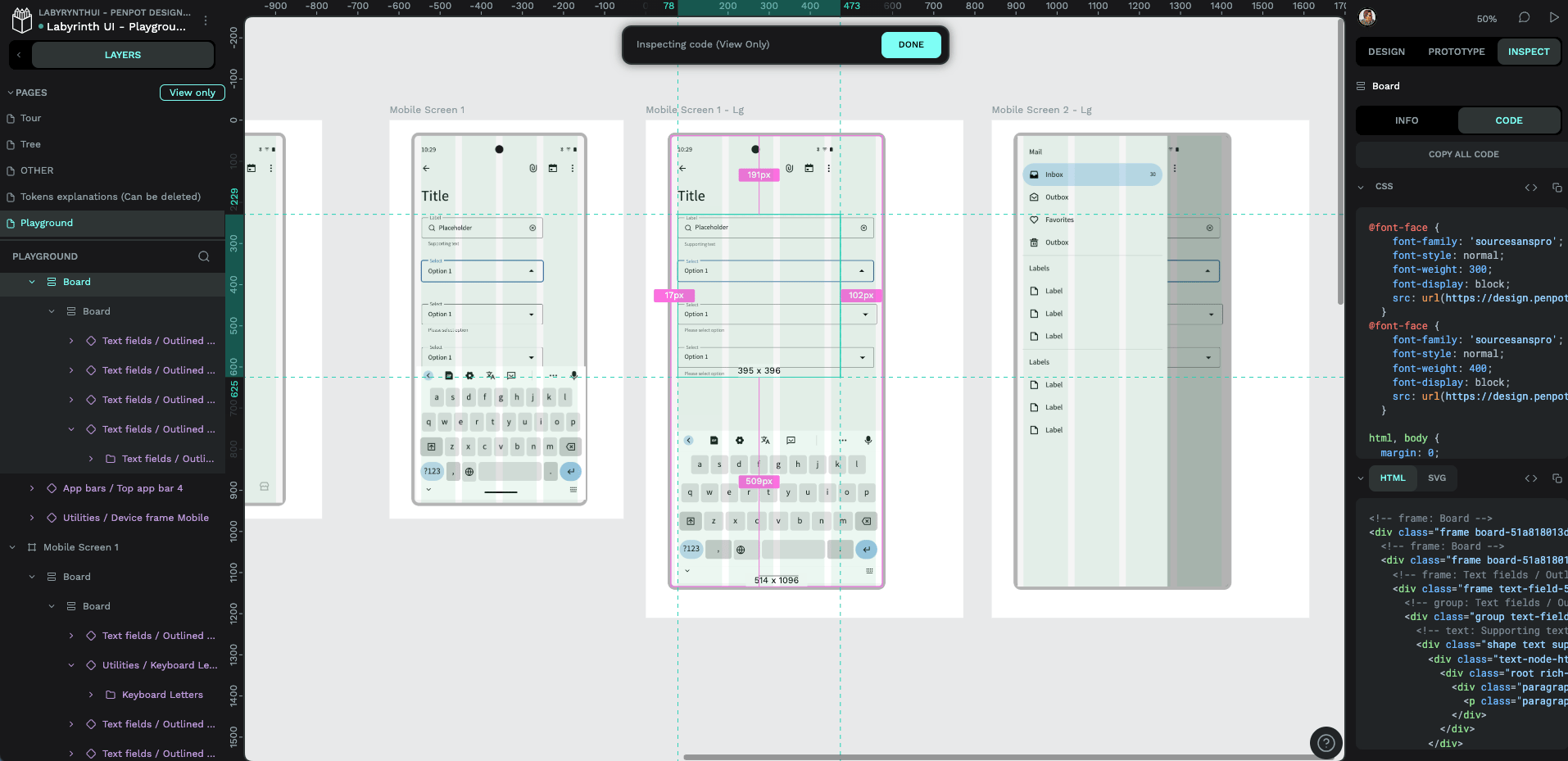
Task: Switch code output to SVG
Action: pos(1437,478)
